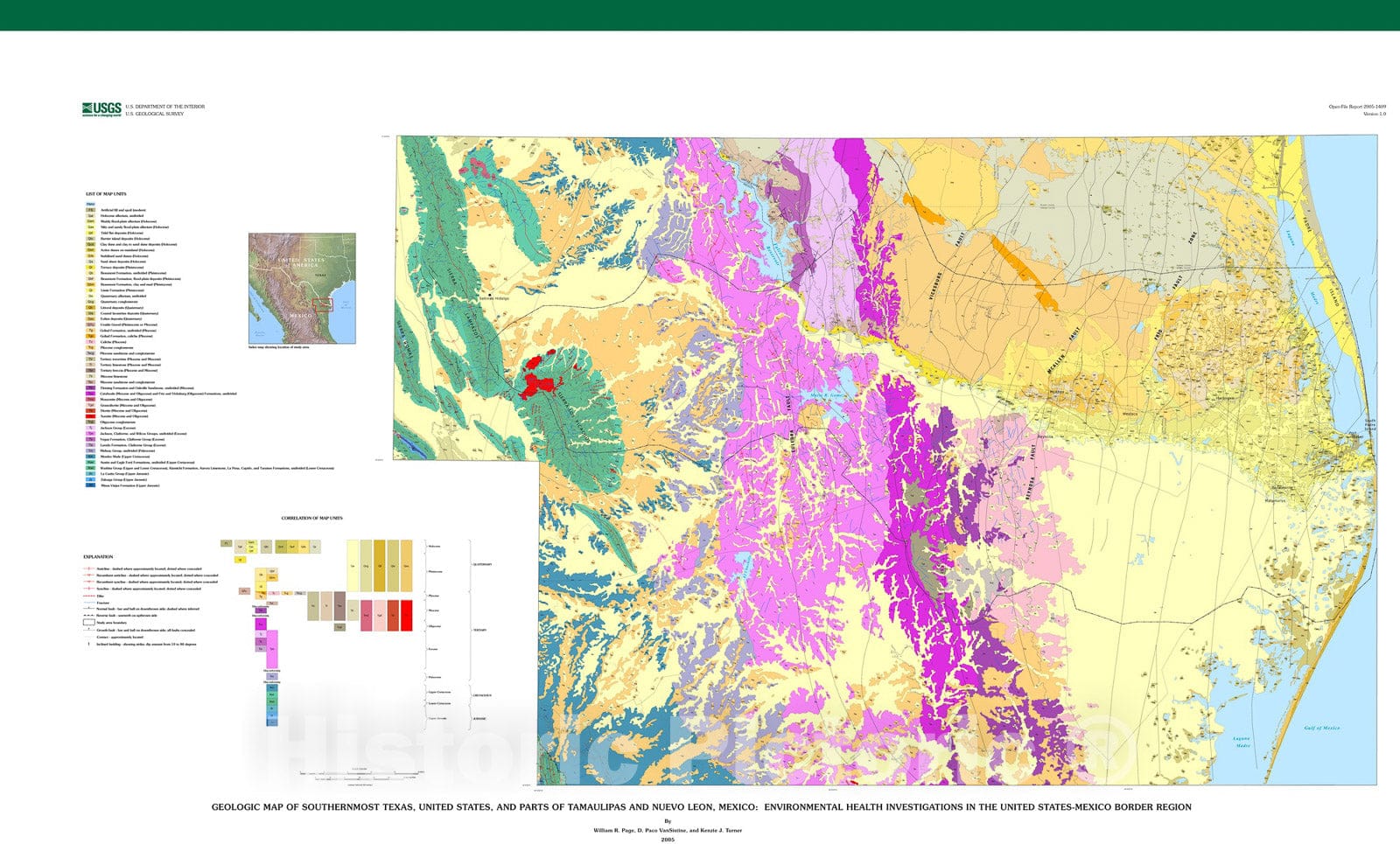
Task: Click the Study area boundary rectangle symbol
Action: (89, 623)
